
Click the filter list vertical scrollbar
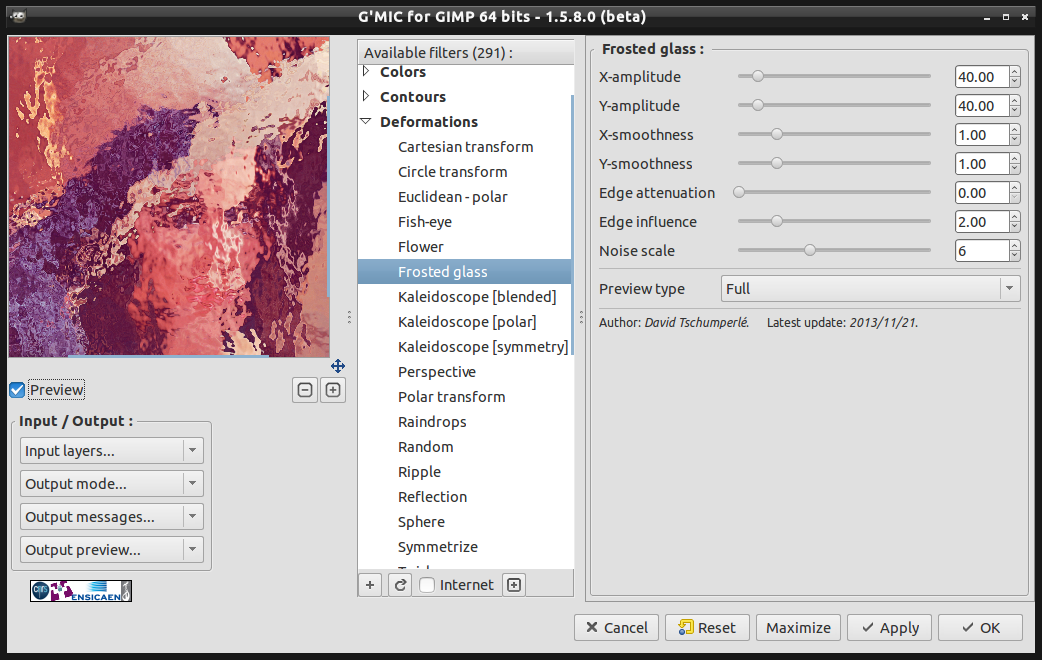572,225
